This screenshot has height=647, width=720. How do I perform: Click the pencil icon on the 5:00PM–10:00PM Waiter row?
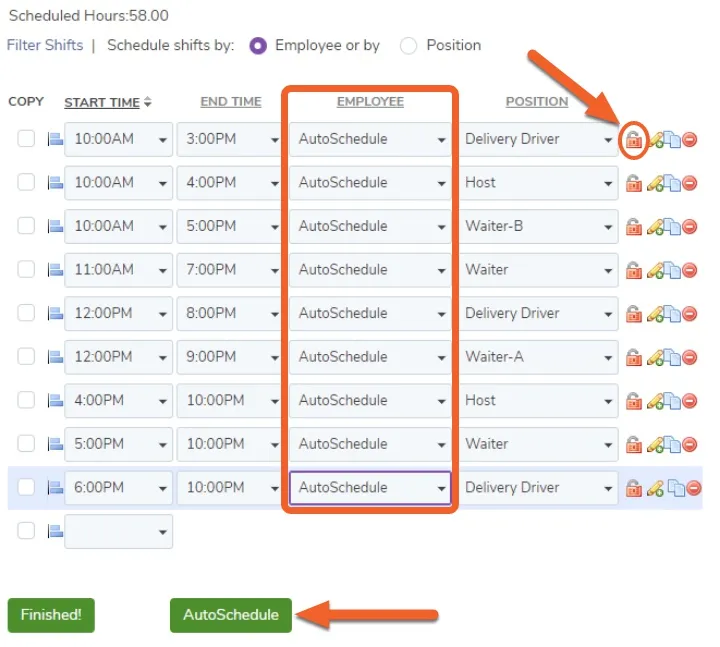pos(655,444)
